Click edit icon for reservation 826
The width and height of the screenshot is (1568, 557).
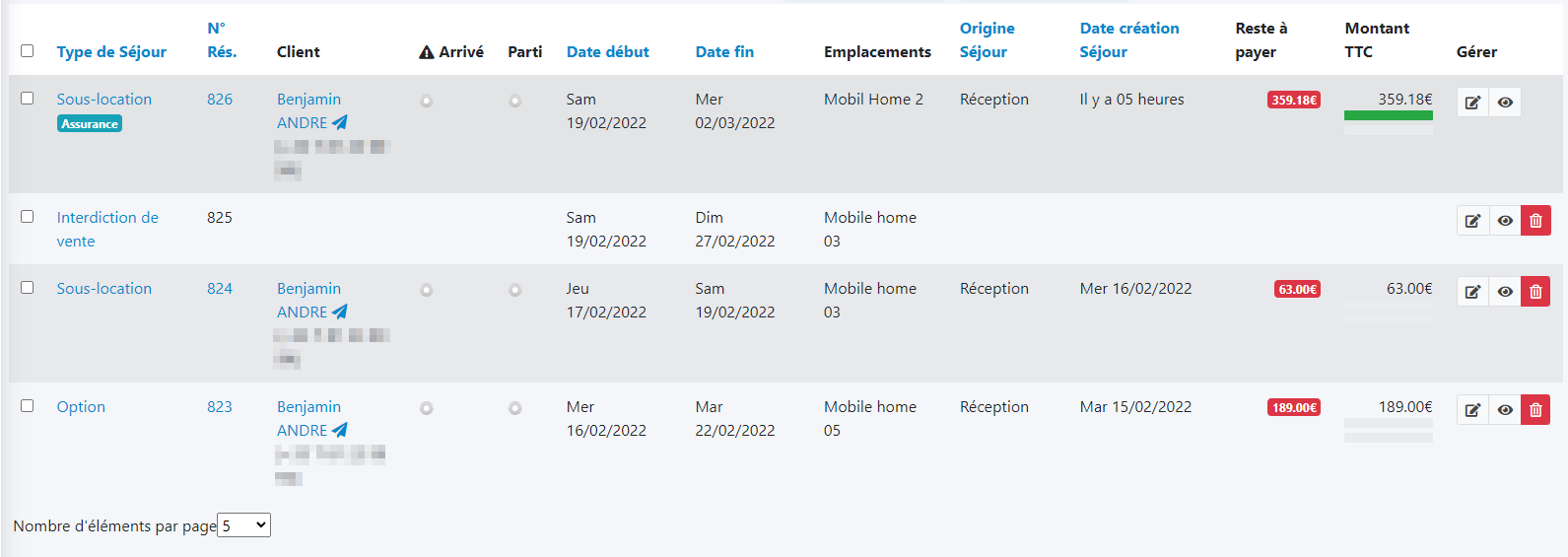(1472, 103)
